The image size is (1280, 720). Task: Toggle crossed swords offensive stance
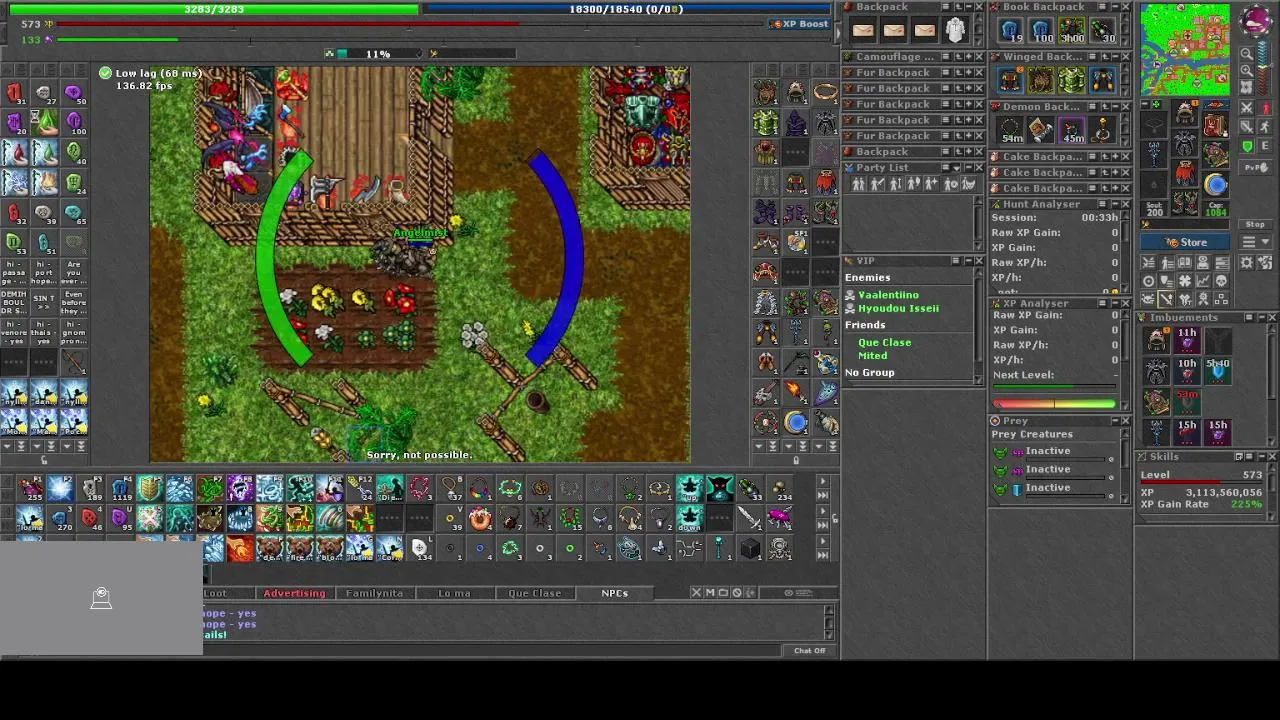(1246, 108)
